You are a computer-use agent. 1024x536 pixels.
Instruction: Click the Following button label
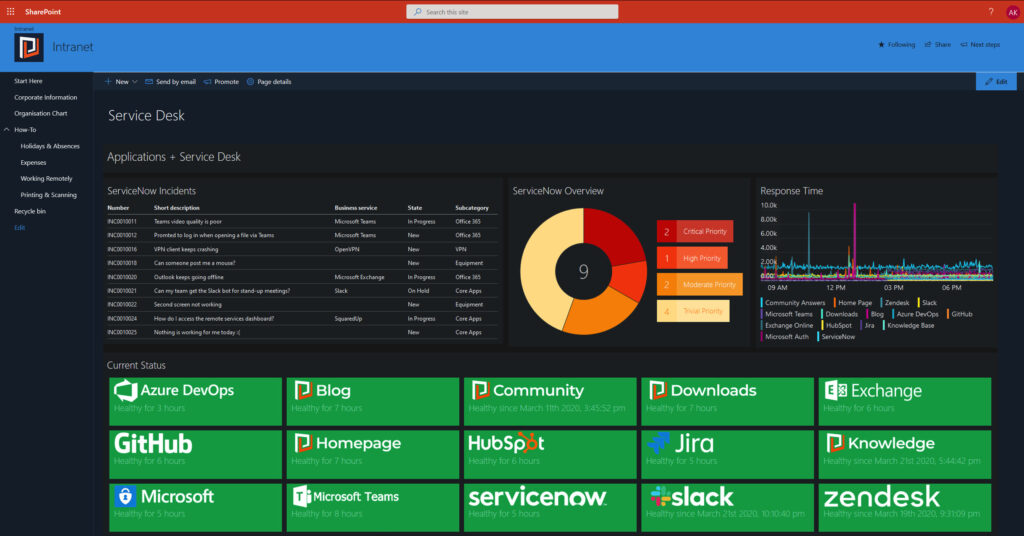(x=901, y=44)
